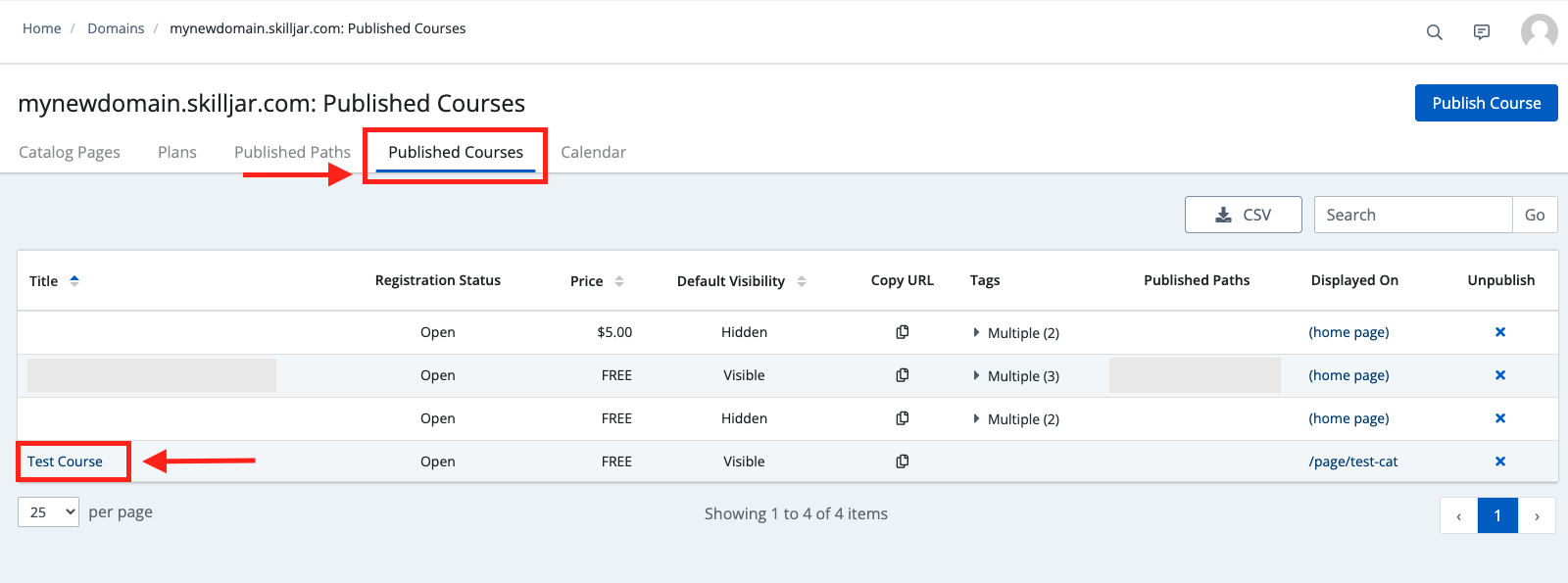Image resolution: width=1568 pixels, height=583 pixels.
Task: Open the chat messages icon in header
Action: (x=1481, y=32)
